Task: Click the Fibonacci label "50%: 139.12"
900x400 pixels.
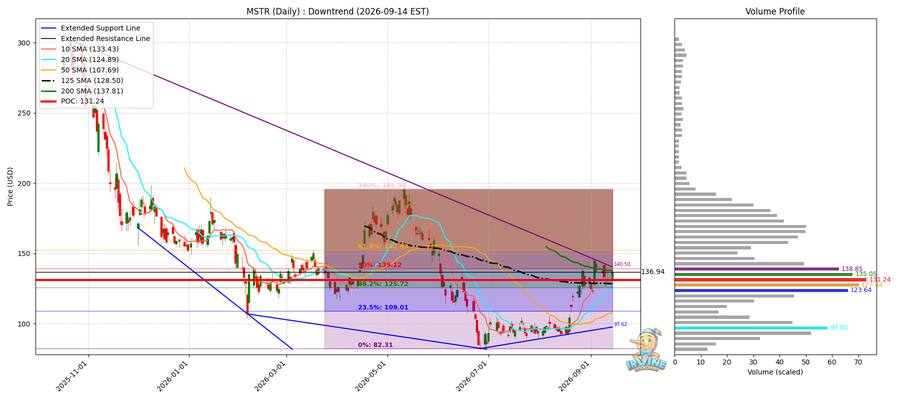Action: (379, 265)
